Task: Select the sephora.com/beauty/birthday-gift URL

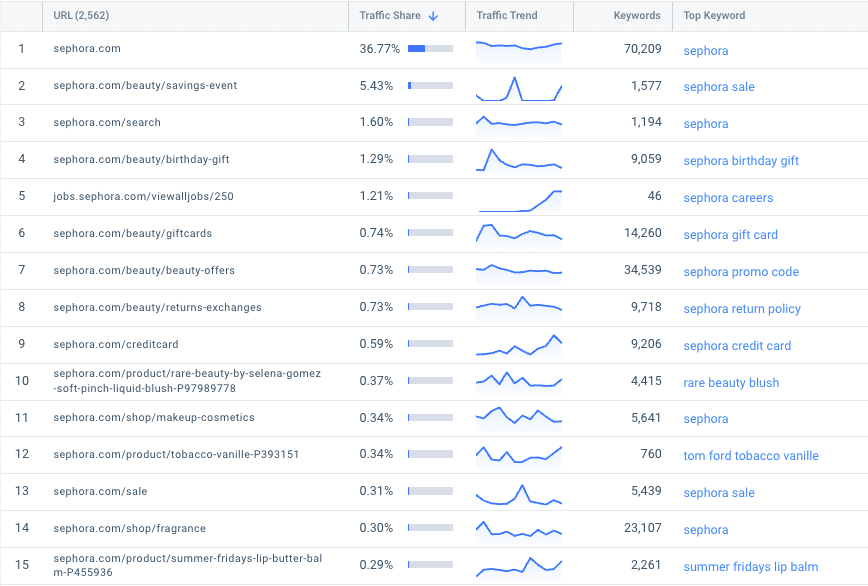Action: click(x=141, y=159)
